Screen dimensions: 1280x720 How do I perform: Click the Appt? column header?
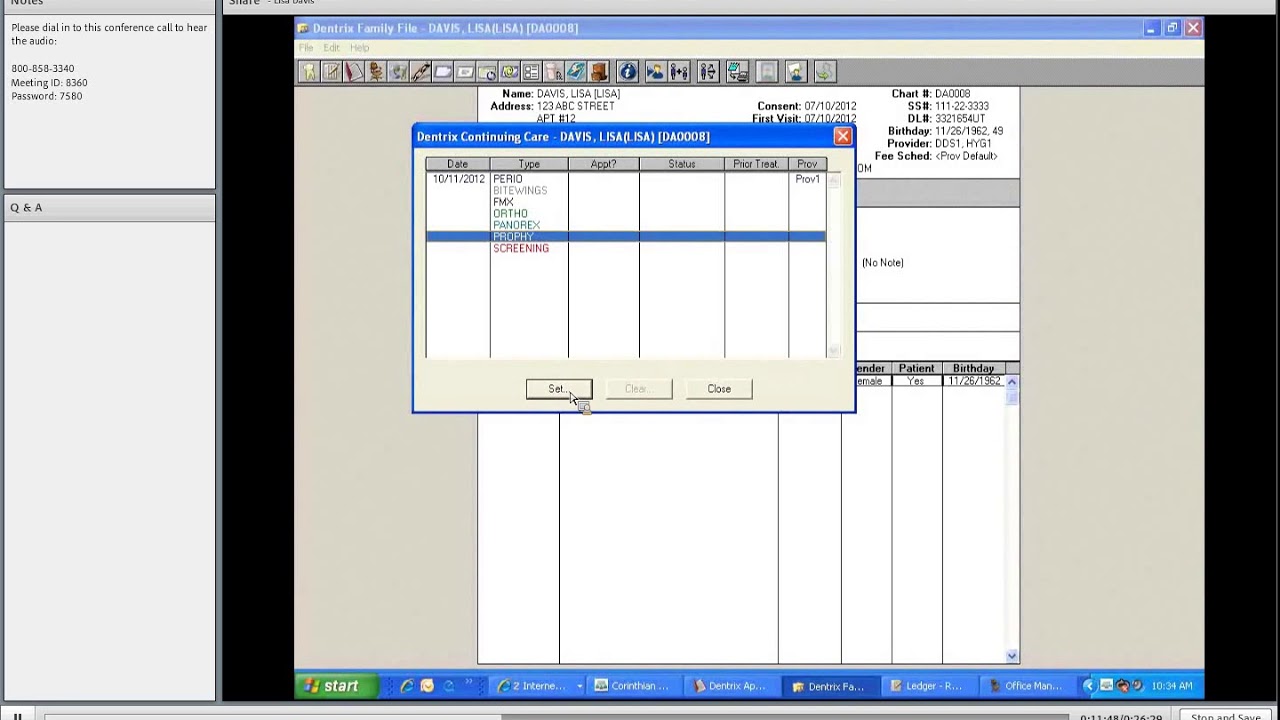click(x=603, y=164)
